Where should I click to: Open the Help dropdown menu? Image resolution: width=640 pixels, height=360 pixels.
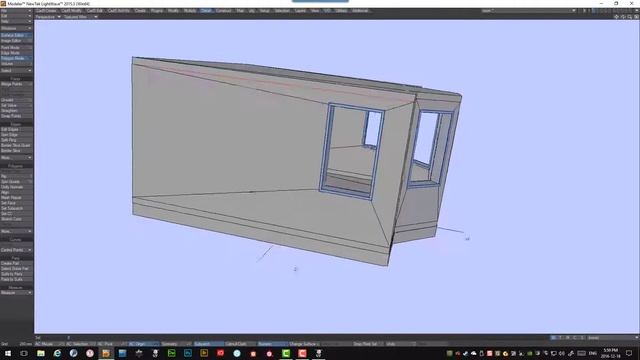(x=16, y=21)
